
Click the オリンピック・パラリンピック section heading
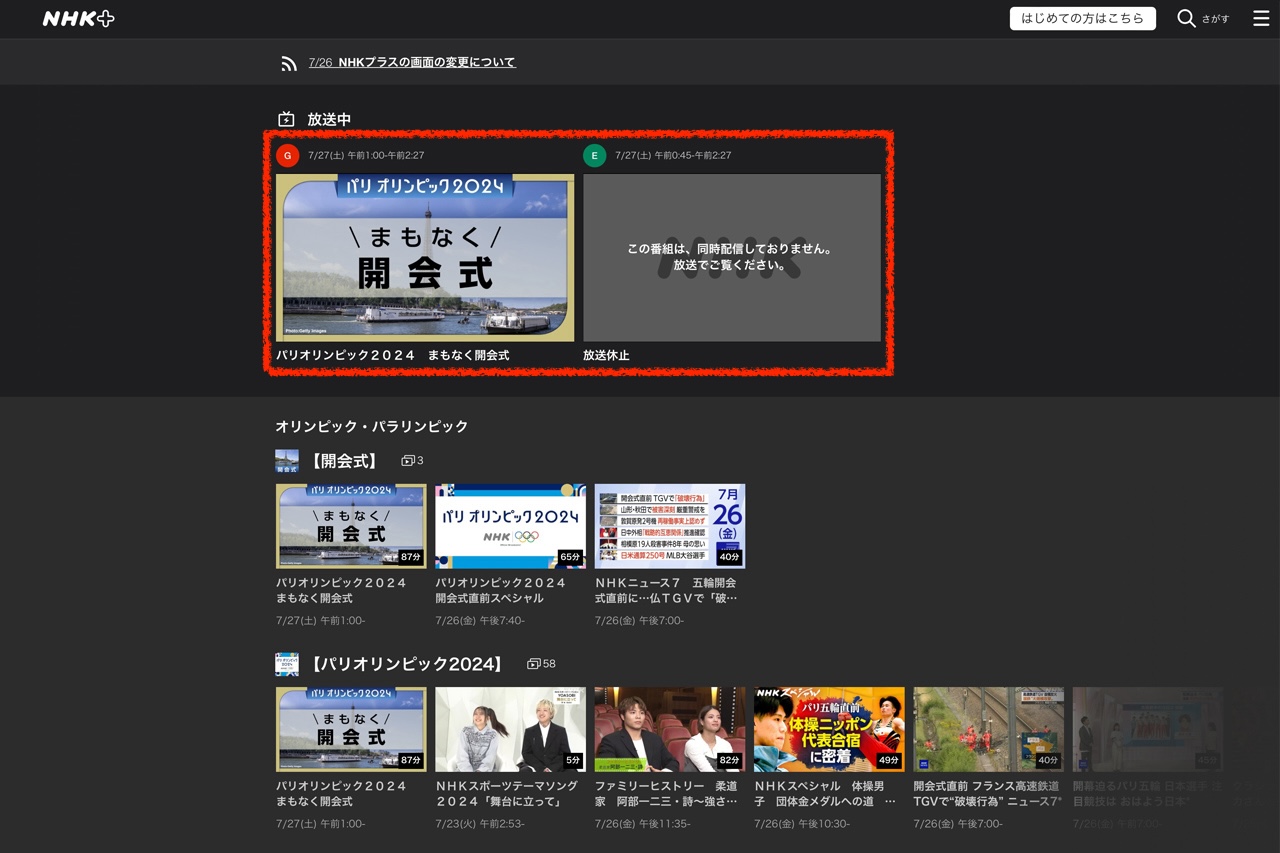[372, 426]
